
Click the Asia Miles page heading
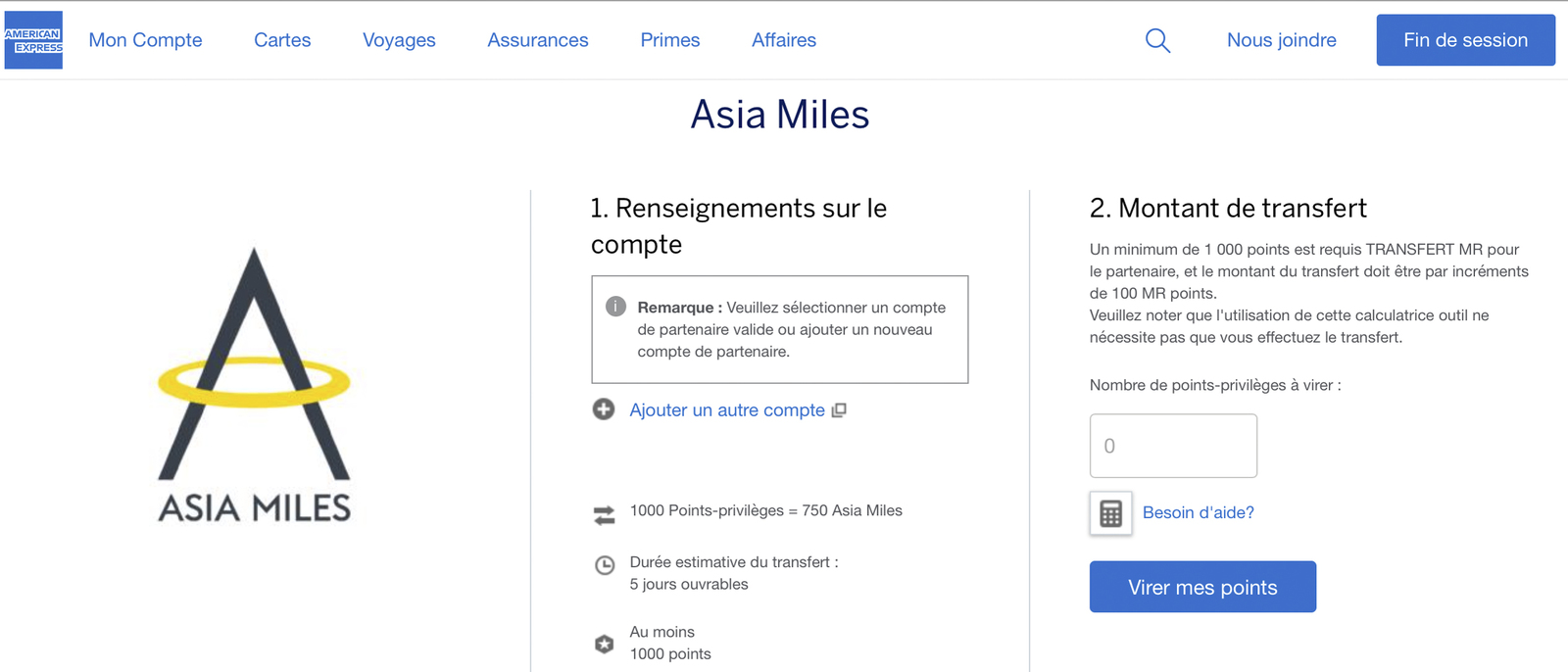[x=780, y=115]
